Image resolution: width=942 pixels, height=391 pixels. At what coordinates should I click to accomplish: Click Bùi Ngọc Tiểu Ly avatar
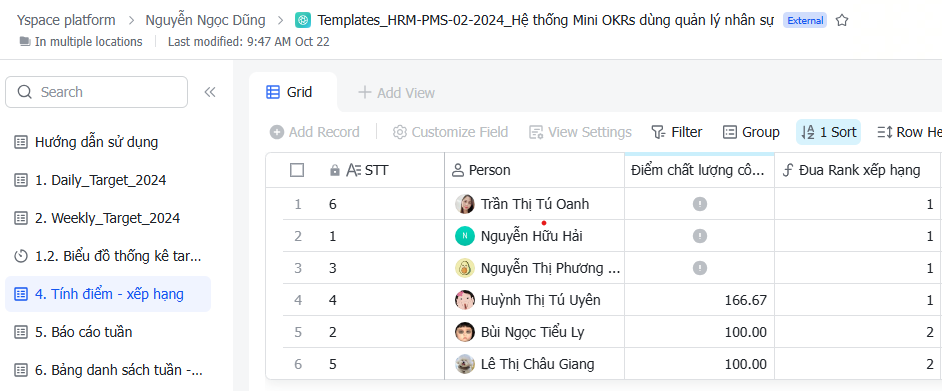pos(465,332)
